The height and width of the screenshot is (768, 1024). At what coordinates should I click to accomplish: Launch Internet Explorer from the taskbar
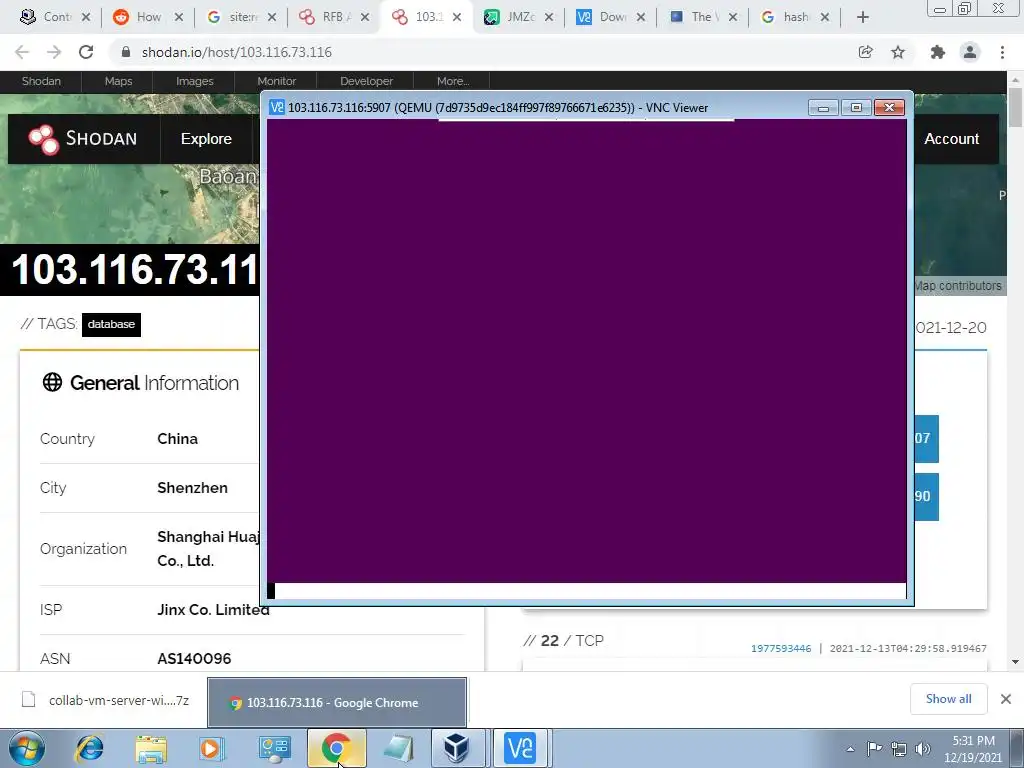[90, 748]
